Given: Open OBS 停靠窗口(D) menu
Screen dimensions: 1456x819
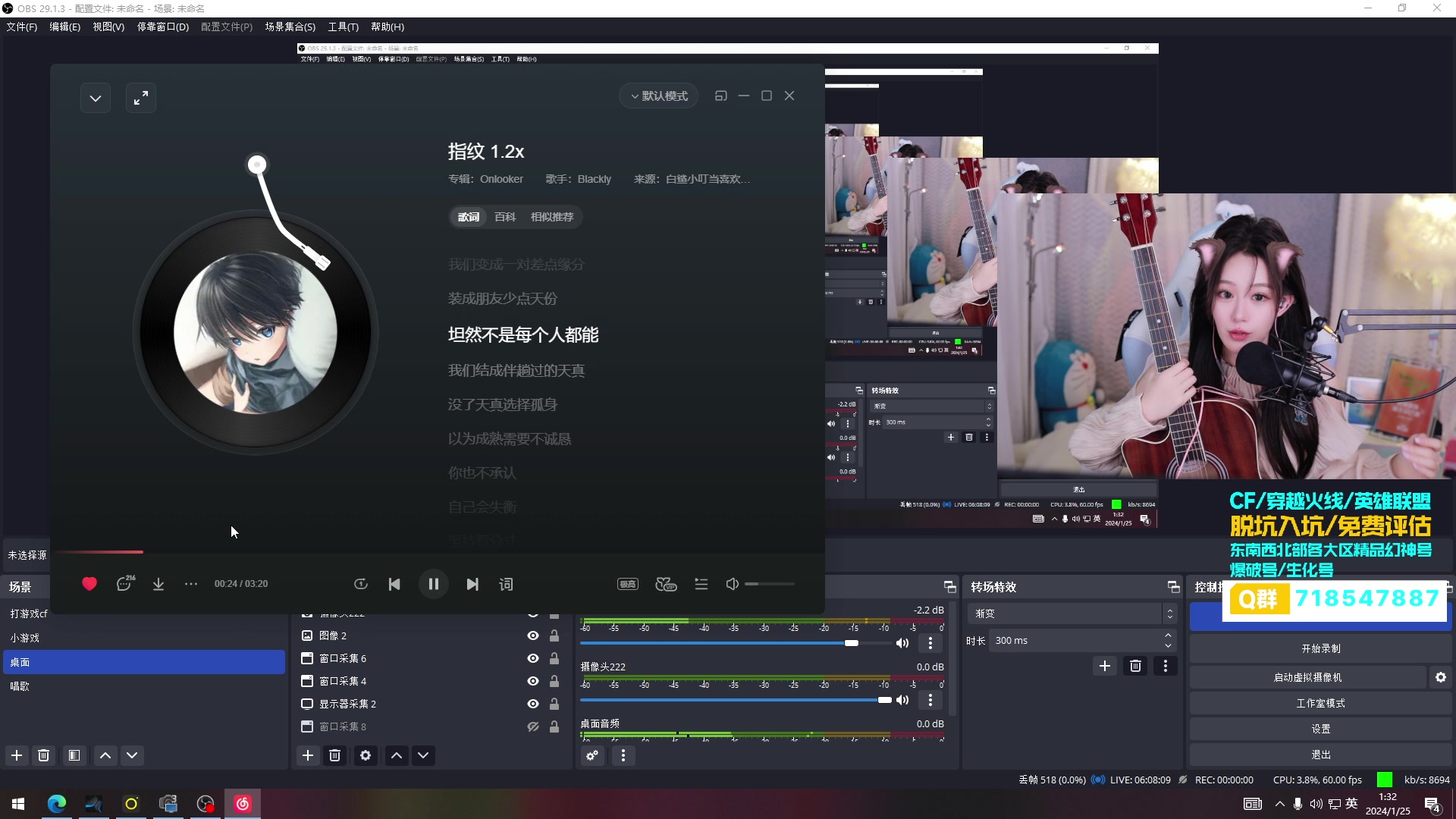Looking at the screenshot, I should [x=163, y=27].
